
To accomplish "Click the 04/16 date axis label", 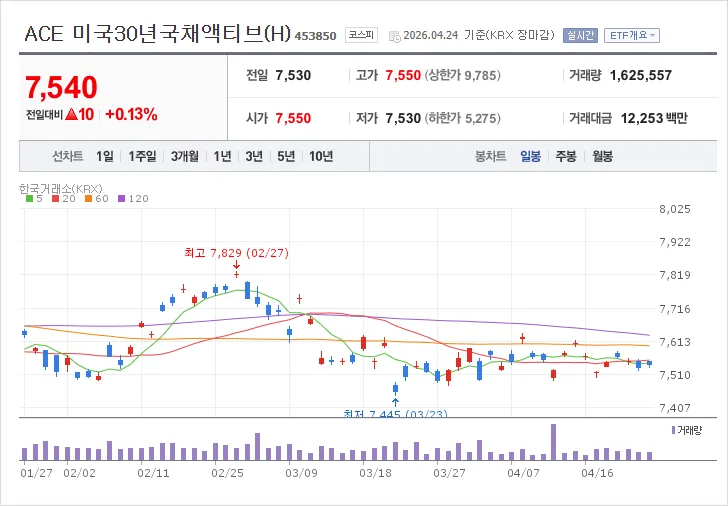I will (597, 473).
